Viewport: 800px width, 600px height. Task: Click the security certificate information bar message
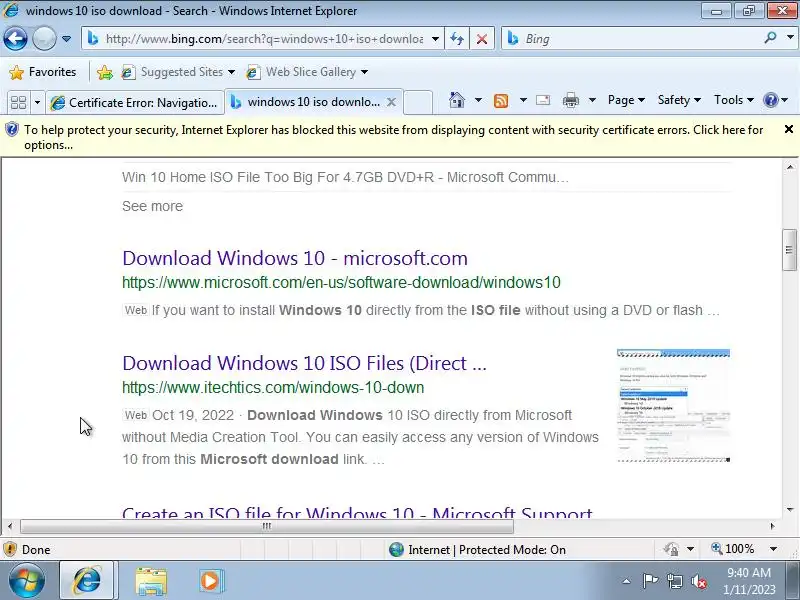[x=393, y=137]
